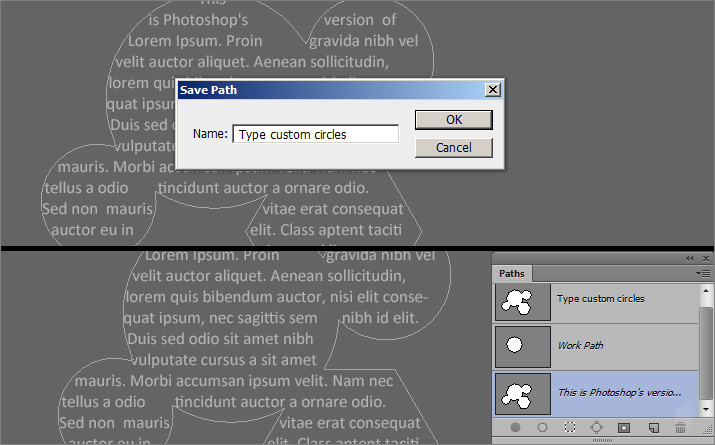Select the 'This is Photoshop's versio...' path

pos(600,393)
